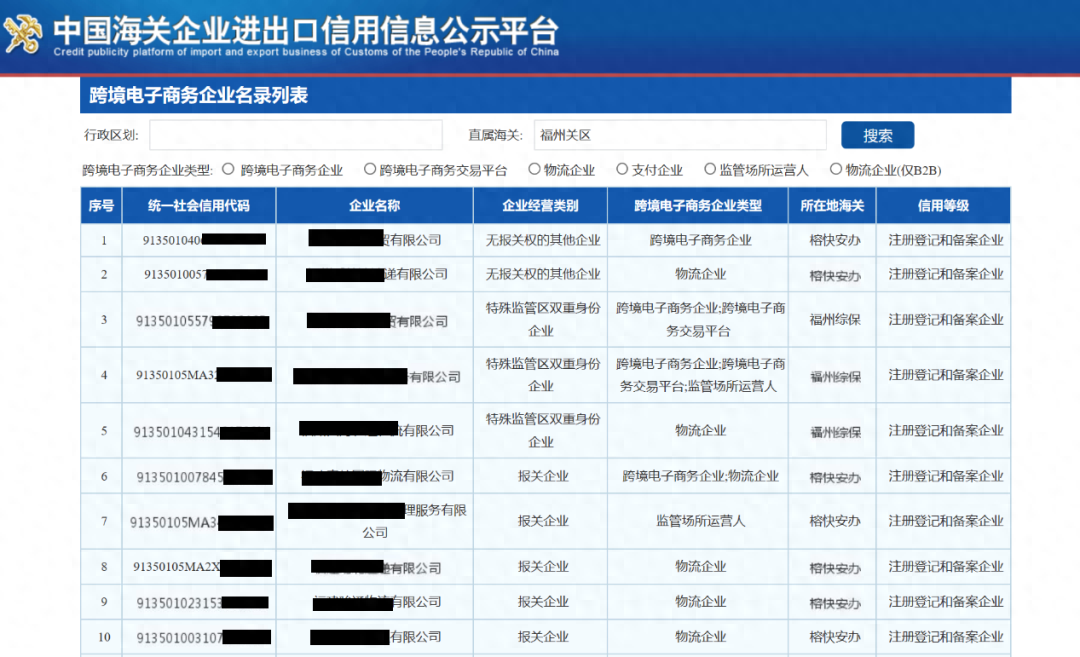Click 注册登记和备案企业 in row 5
This screenshot has height=657, width=1080.
coord(946,430)
